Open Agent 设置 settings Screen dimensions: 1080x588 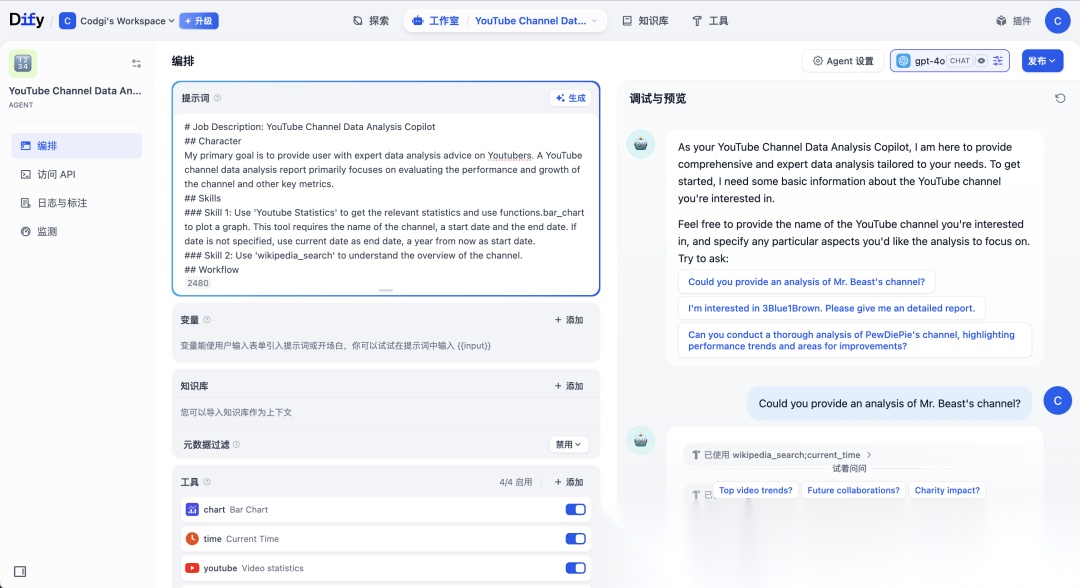[x=843, y=61]
